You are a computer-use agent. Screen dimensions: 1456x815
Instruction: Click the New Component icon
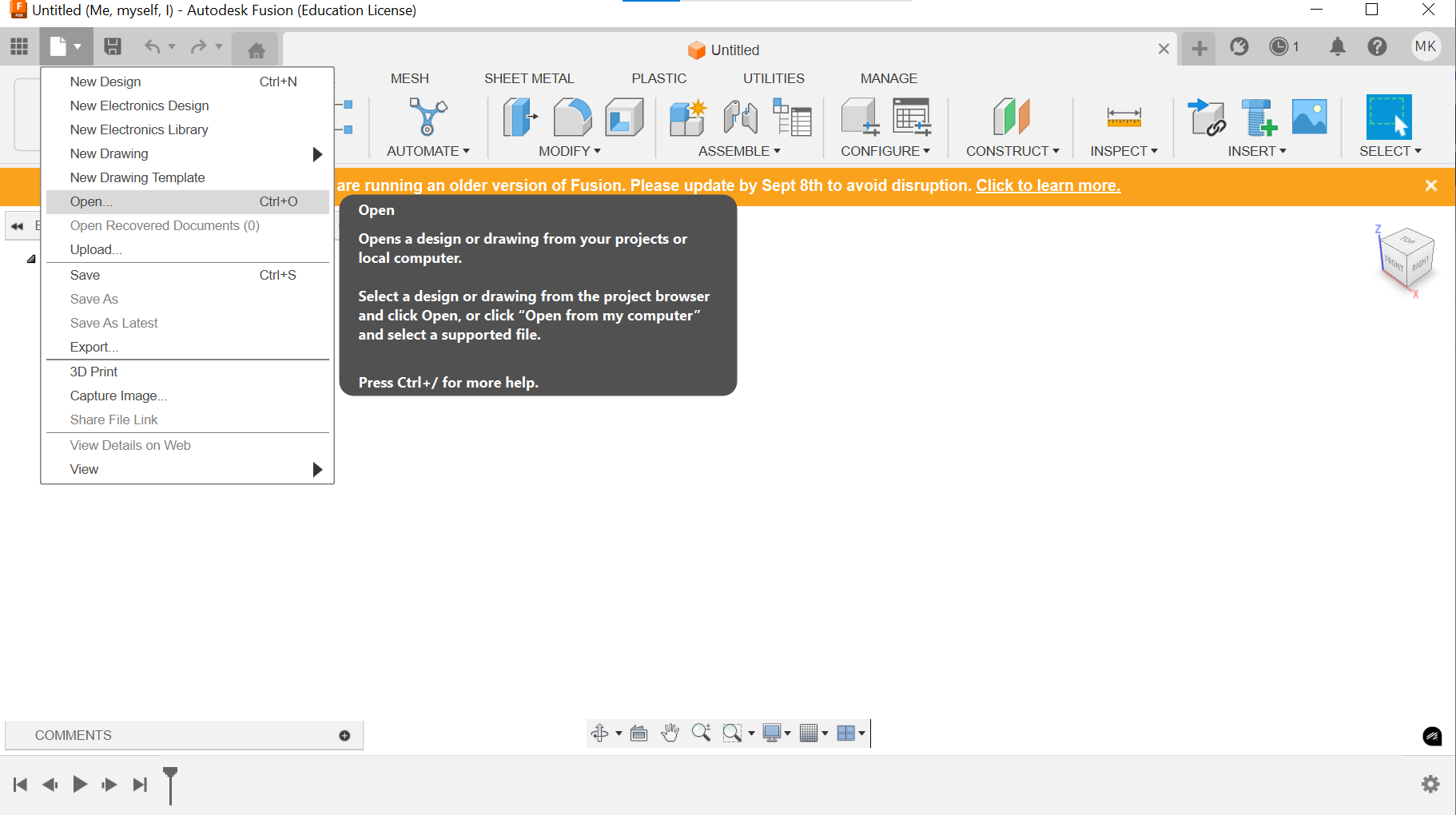point(687,117)
